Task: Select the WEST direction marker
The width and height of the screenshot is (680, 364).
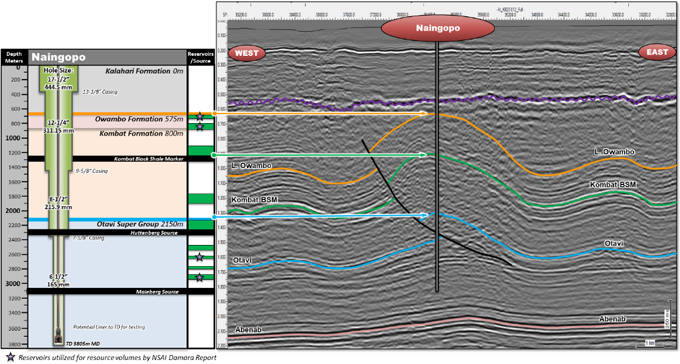Action: tap(247, 53)
